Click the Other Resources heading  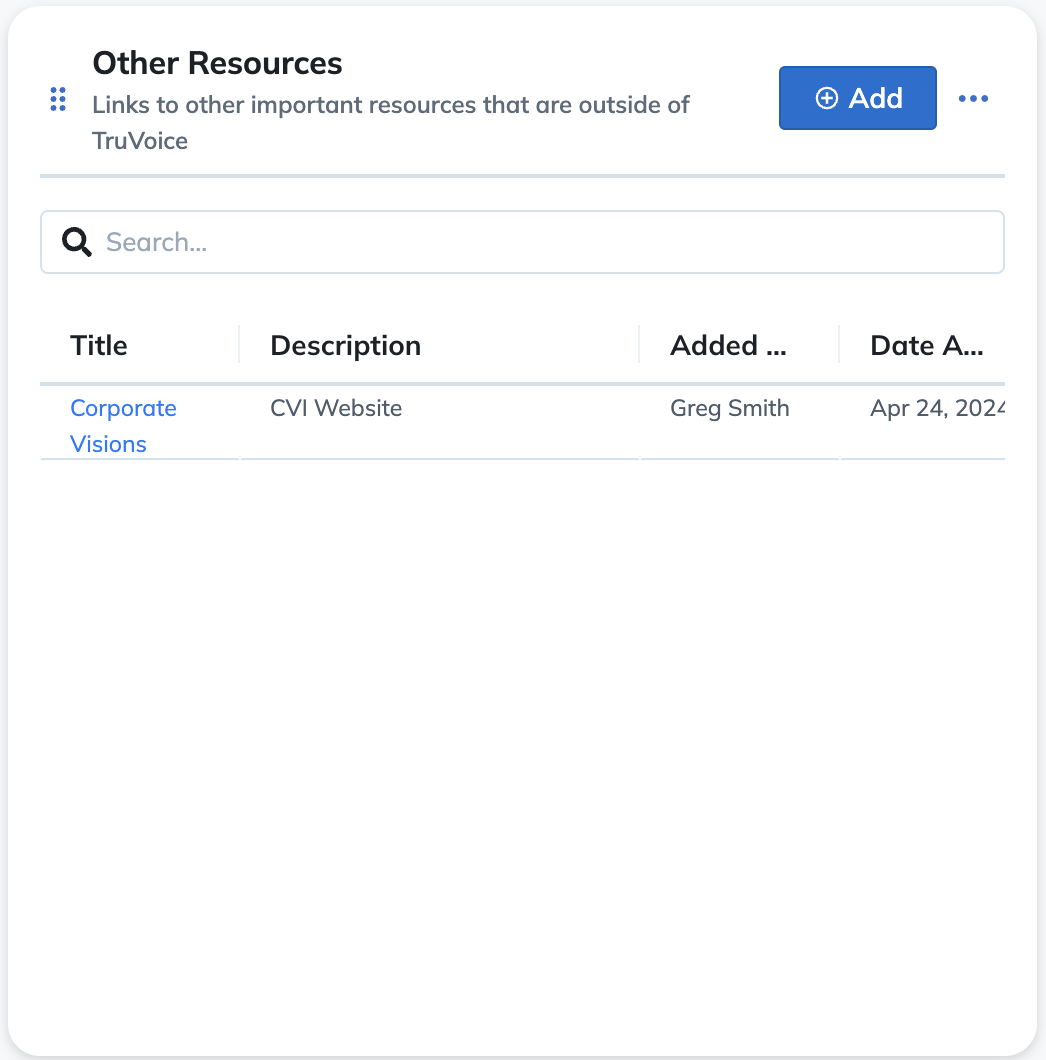coord(217,63)
